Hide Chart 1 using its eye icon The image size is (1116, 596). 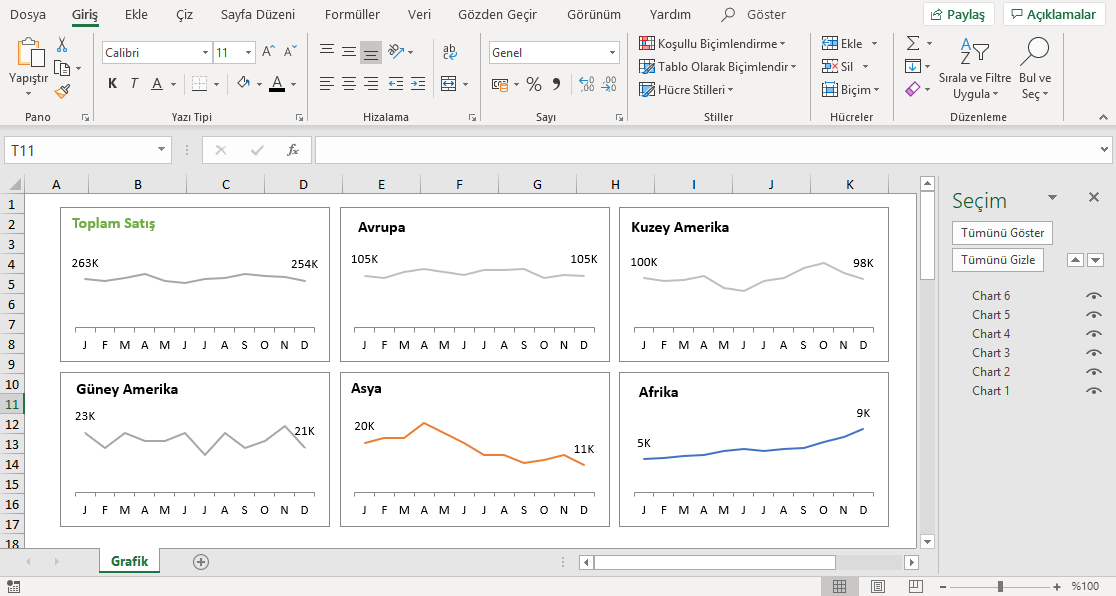1093,391
